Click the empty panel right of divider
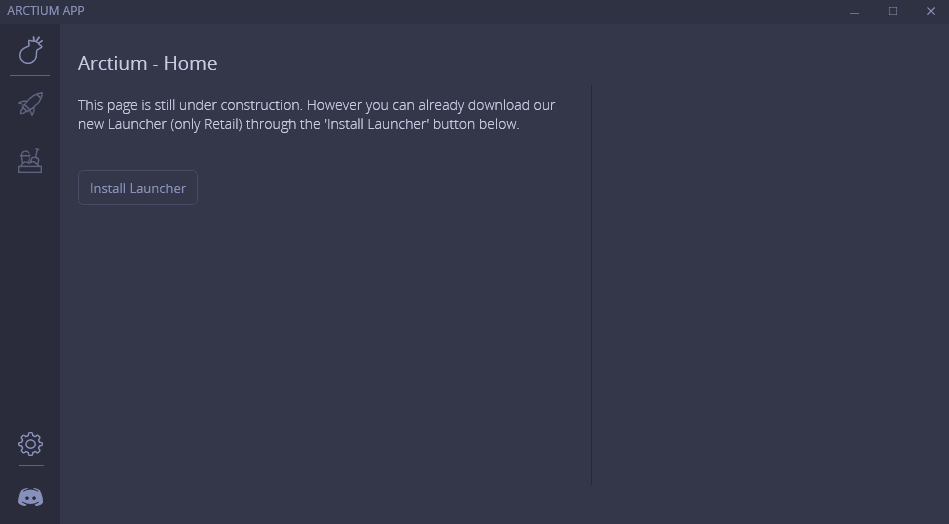949x524 pixels. click(769, 284)
